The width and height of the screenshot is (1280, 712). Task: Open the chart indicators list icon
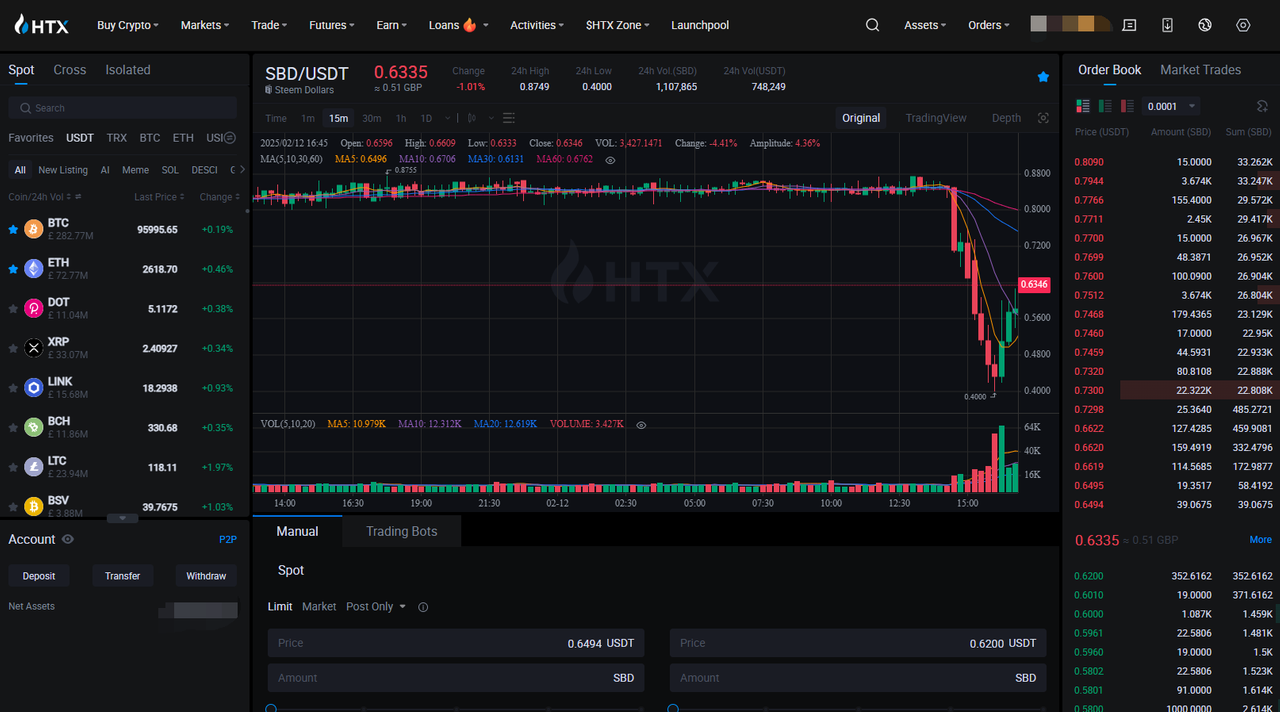pyautogui.click(x=509, y=118)
